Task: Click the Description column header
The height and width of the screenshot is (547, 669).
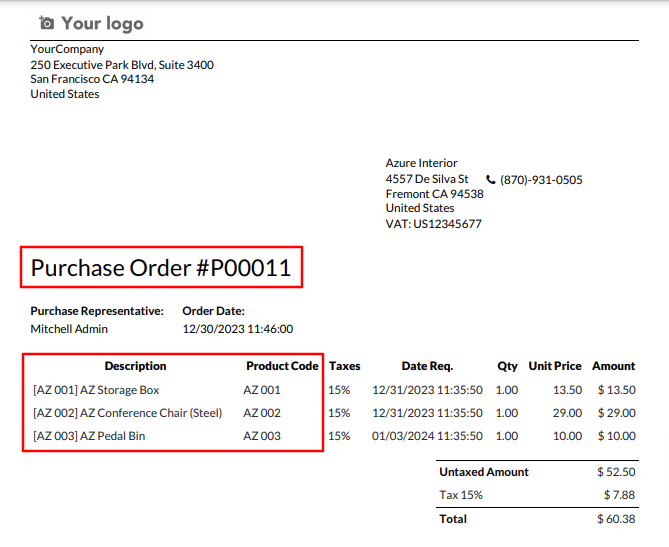Action: (x=135, y=366)
